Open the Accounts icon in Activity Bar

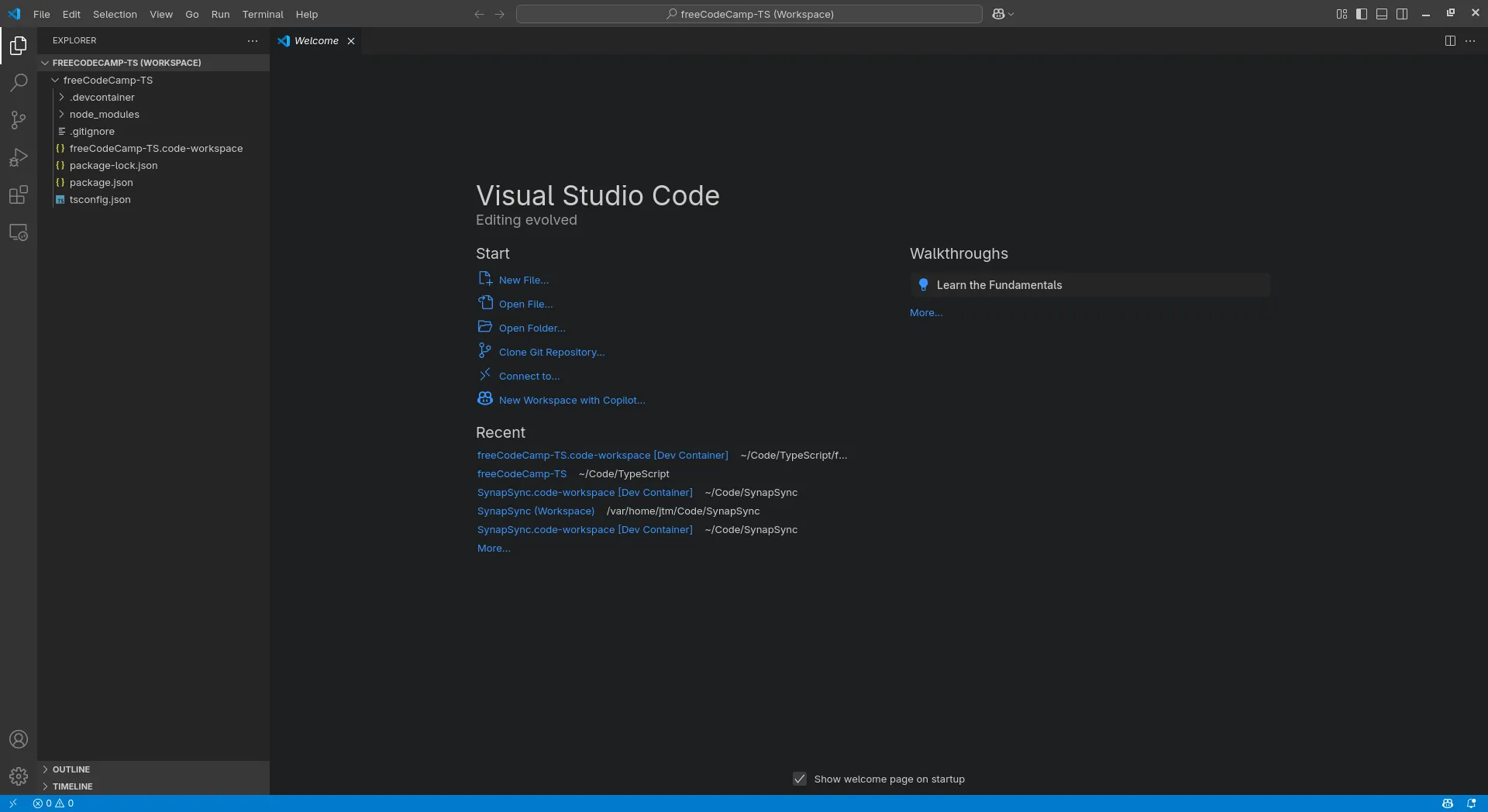18,739
